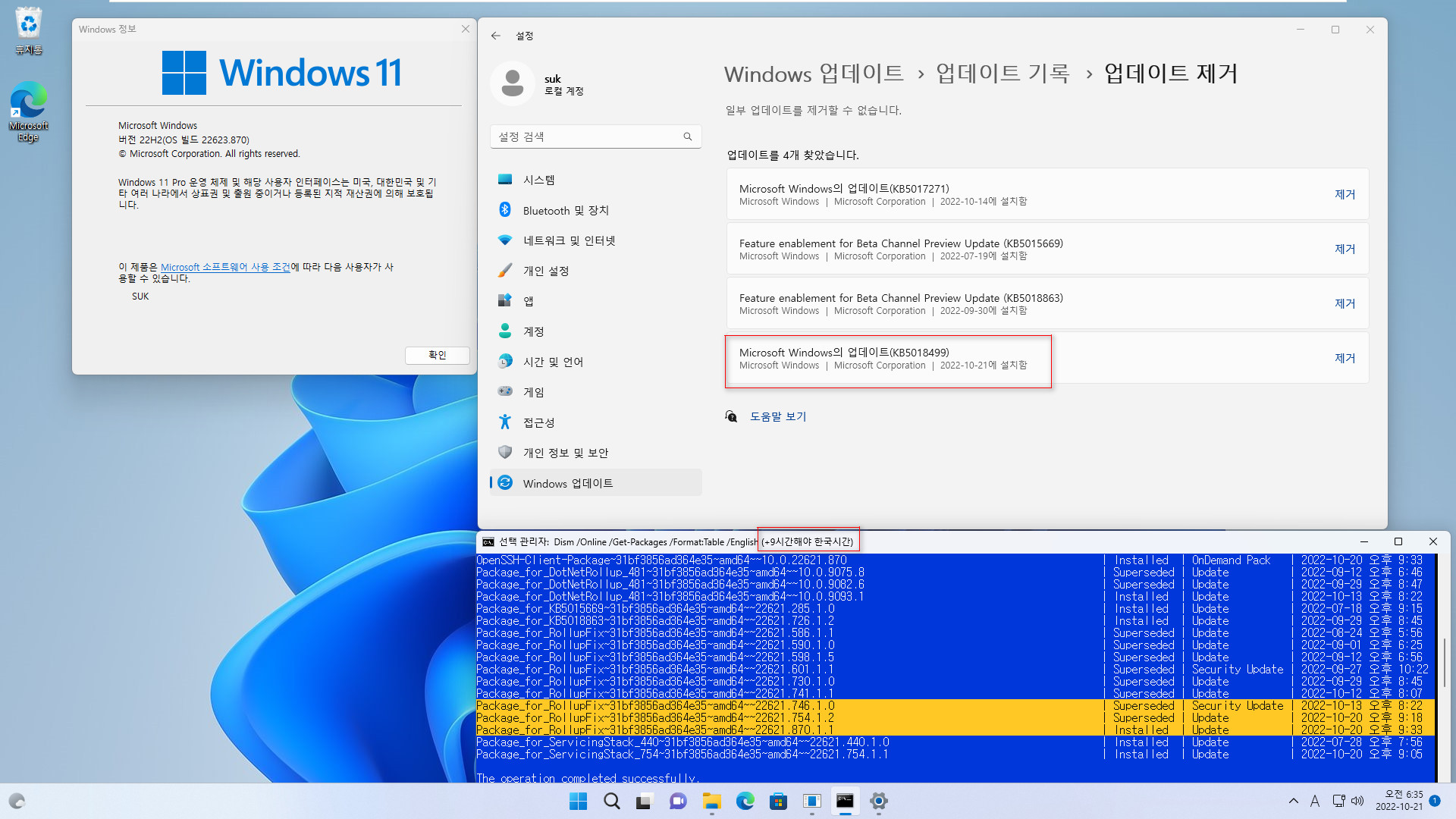Click the widgets icon on taskbar left
Image resolution: width=1456 pixels, height=819 pixels.
click(x=17, y=801)
